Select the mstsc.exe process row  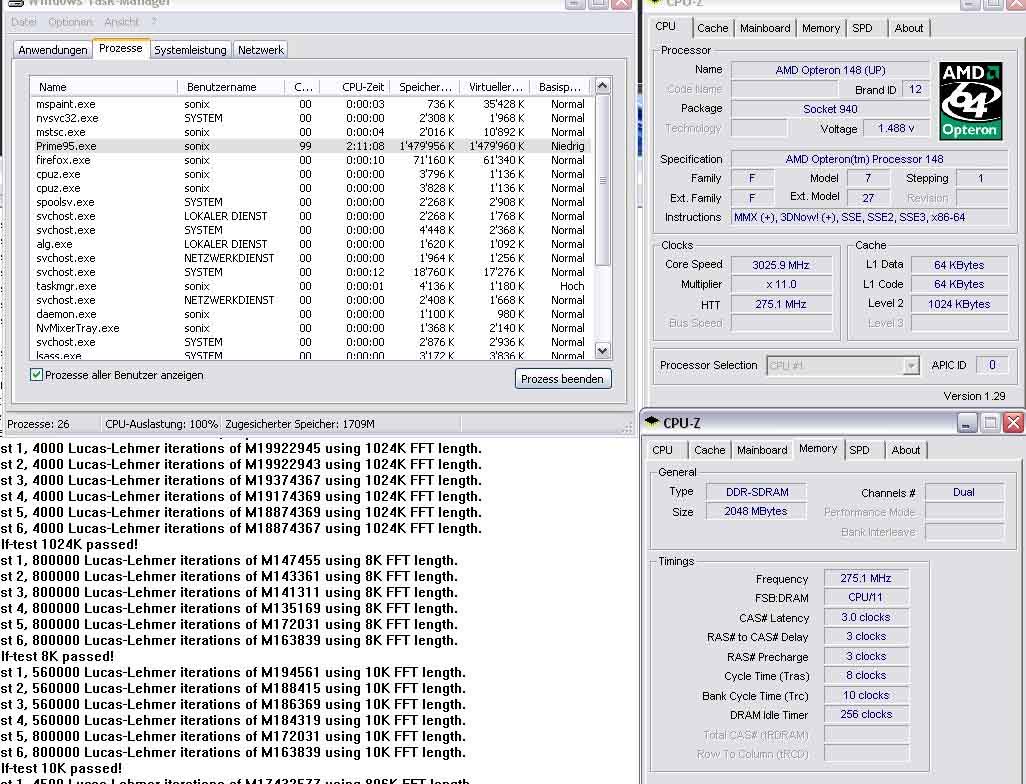tap(311, 132)
